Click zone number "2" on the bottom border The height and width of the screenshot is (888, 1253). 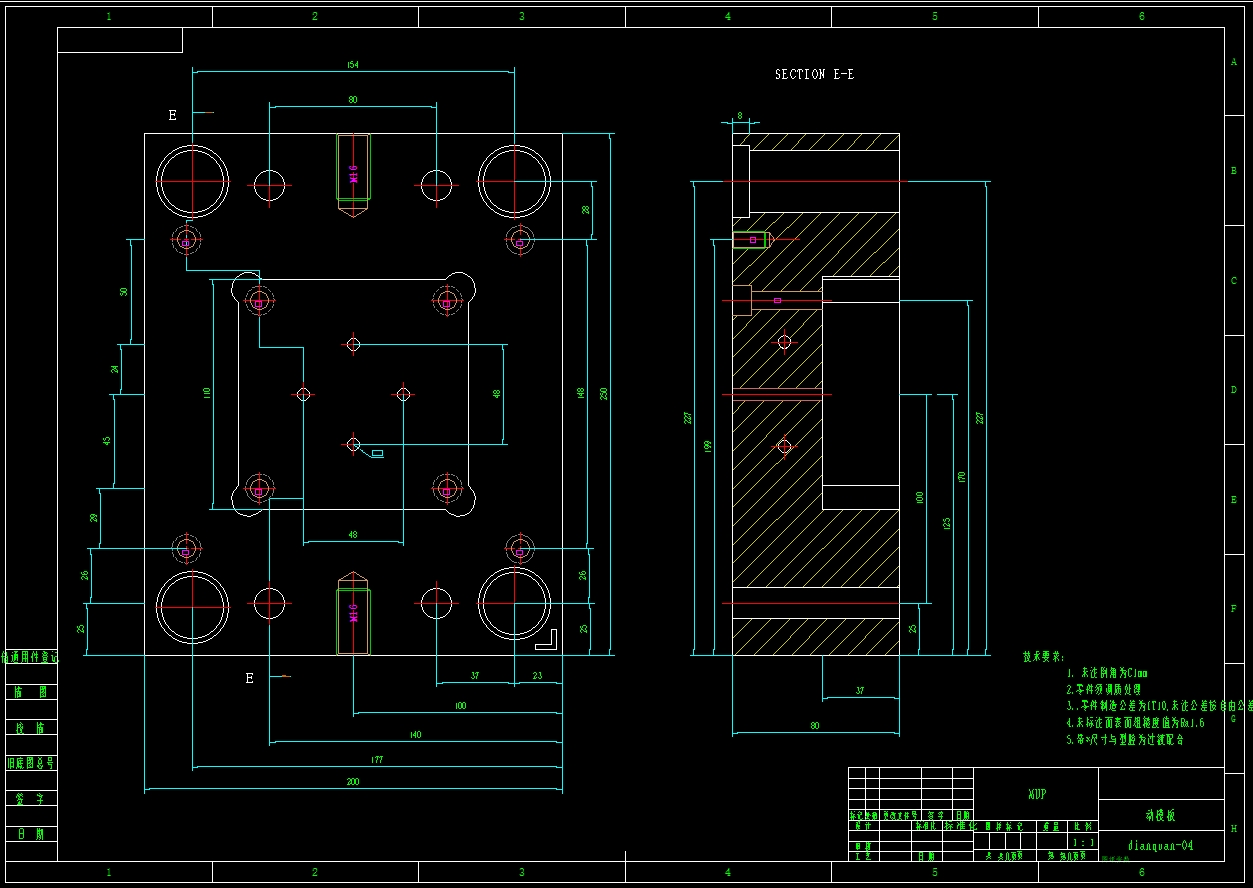click(315, 872)
